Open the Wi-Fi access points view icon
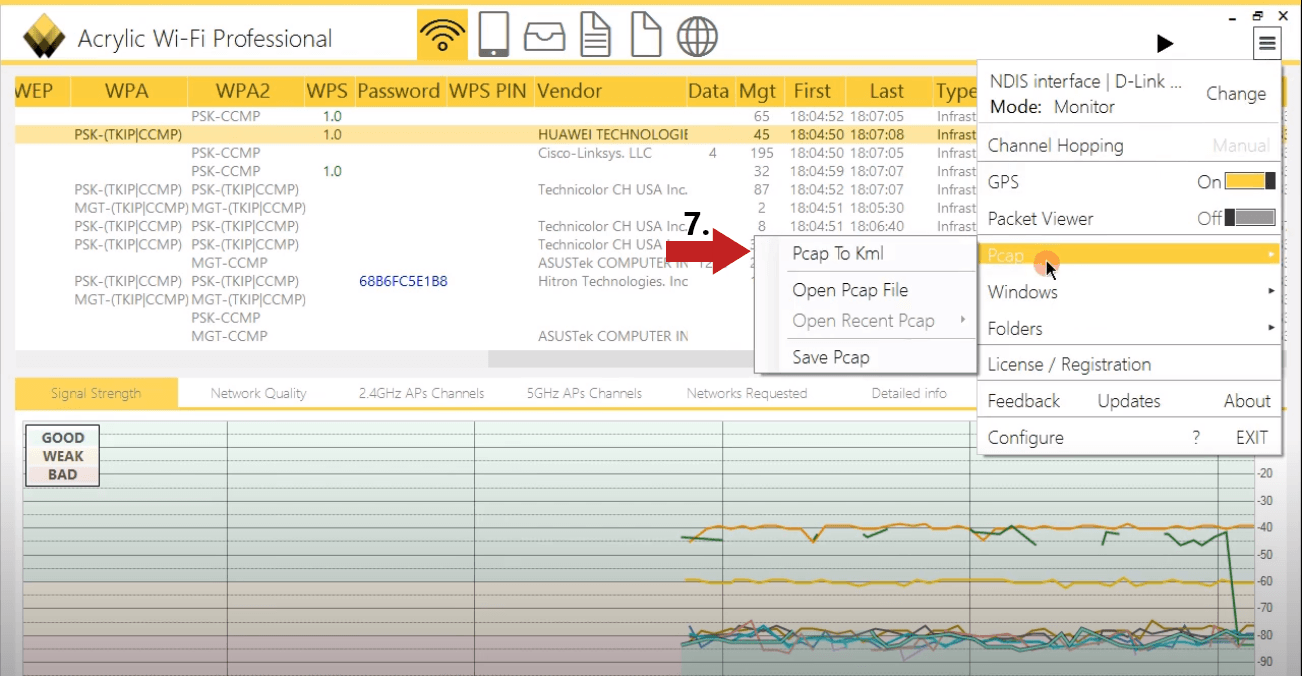This screenshot has width=1302, height=676. point(442,37)
